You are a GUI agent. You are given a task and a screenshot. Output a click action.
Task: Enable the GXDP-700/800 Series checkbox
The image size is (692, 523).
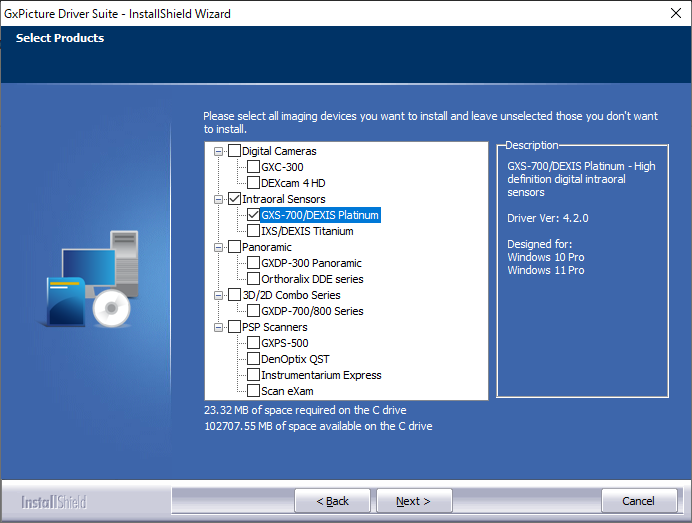coord(253,311)
